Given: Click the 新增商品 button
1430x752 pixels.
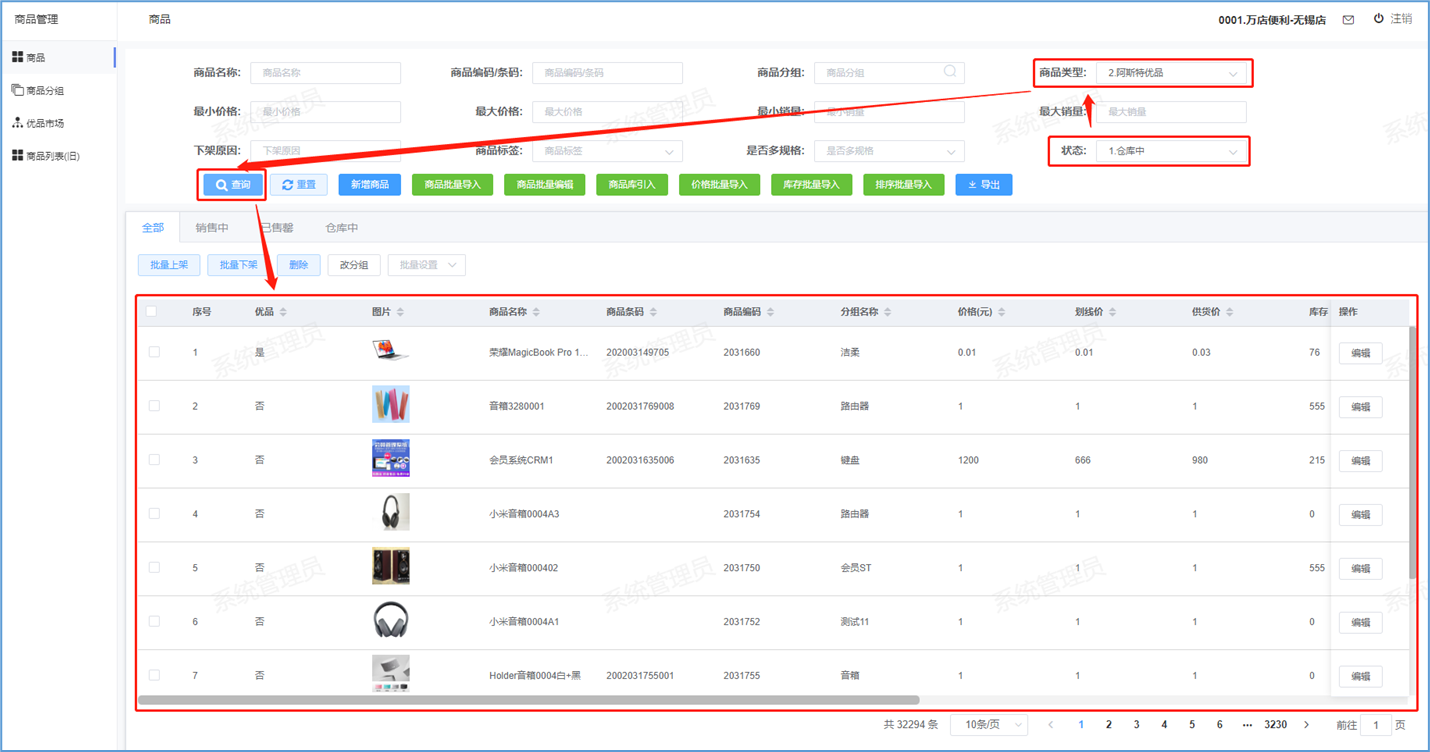Looking at the screenshot, I should coord(369,185).
